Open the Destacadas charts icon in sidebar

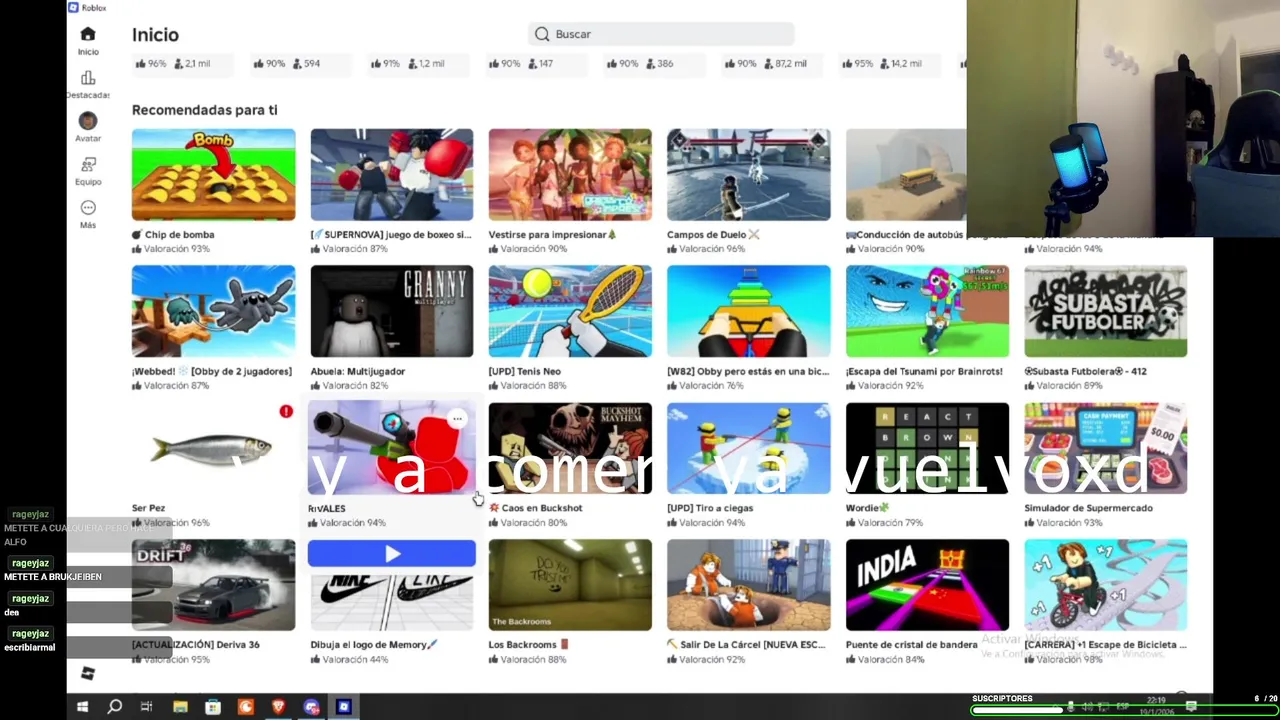88,78
